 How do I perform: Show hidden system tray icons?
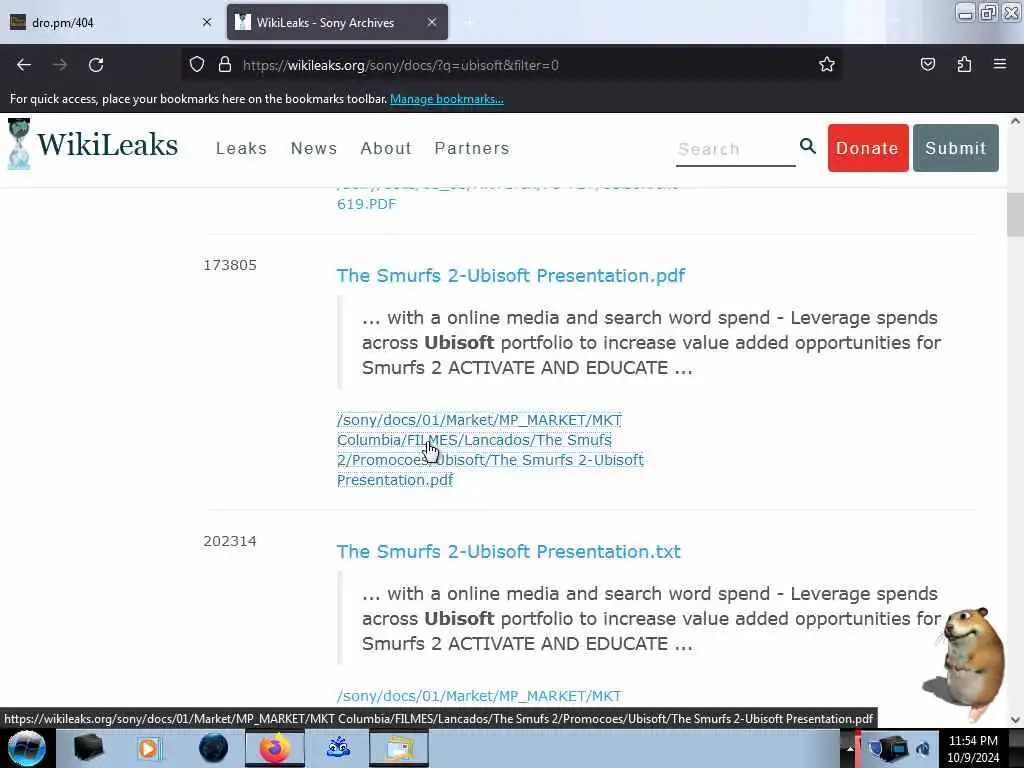pyautogui.click(x=850, y=749)
